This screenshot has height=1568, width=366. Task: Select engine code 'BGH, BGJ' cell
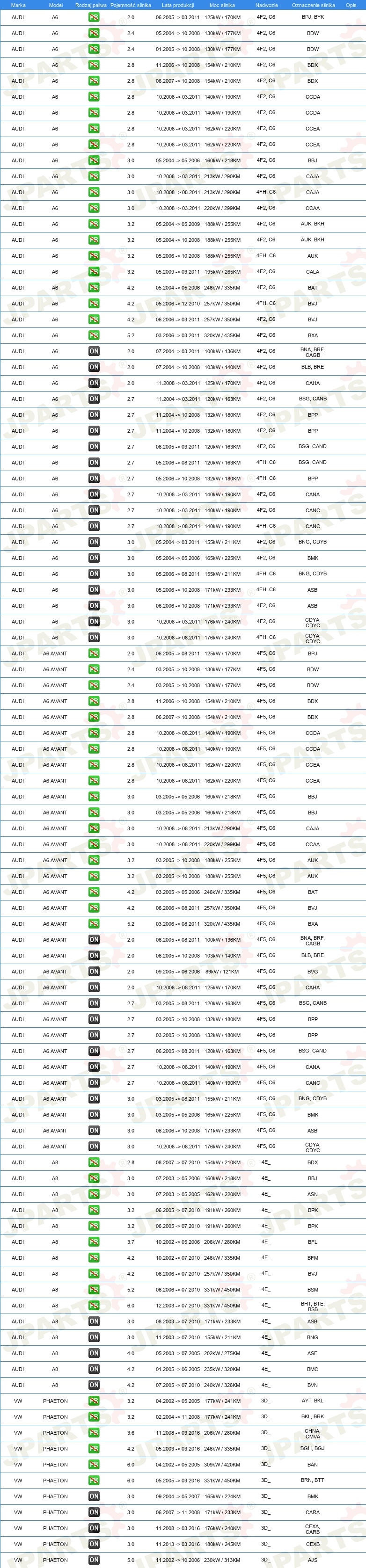click(312, 1449)
